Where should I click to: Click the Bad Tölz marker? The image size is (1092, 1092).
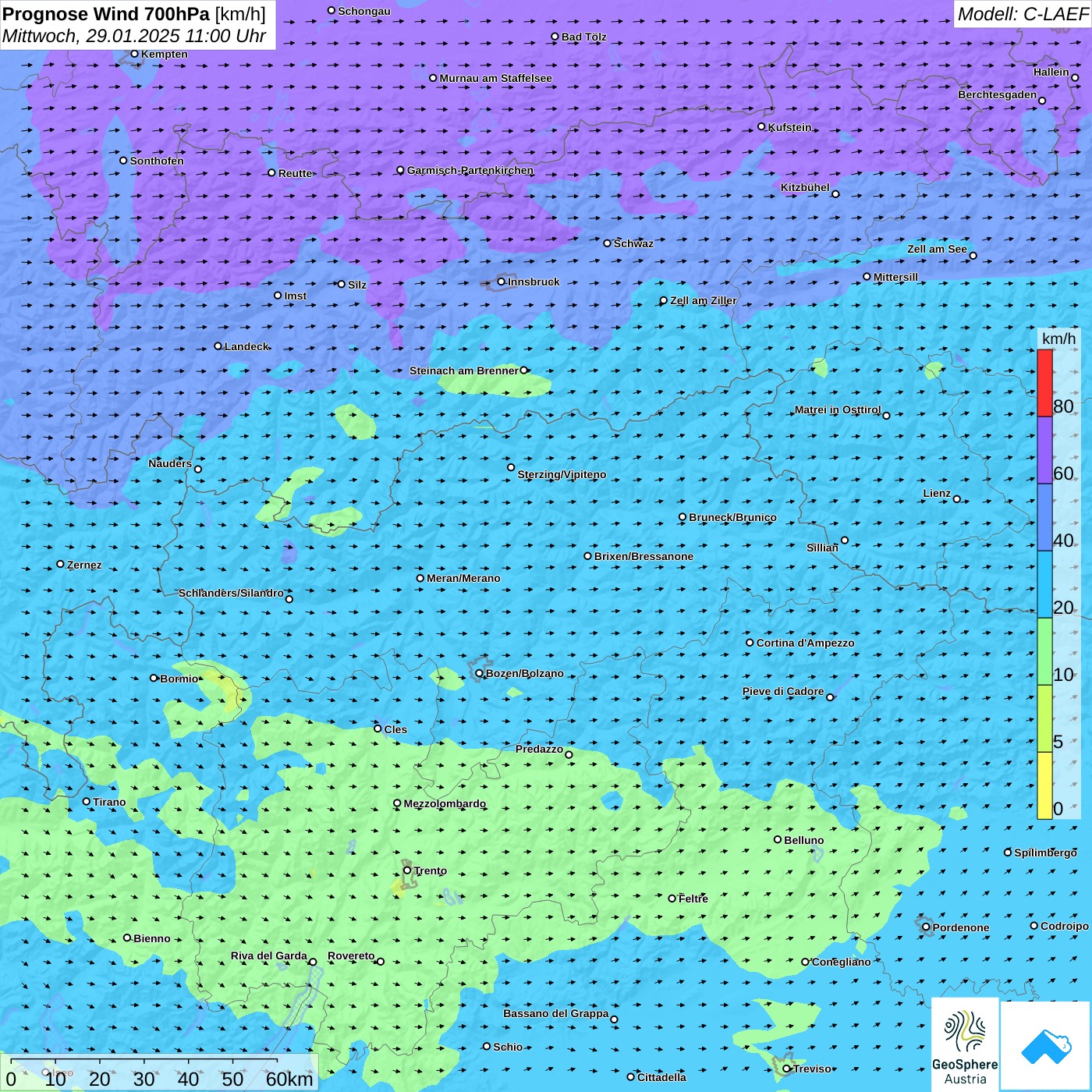pyautogui.click(x=555, y=37)
